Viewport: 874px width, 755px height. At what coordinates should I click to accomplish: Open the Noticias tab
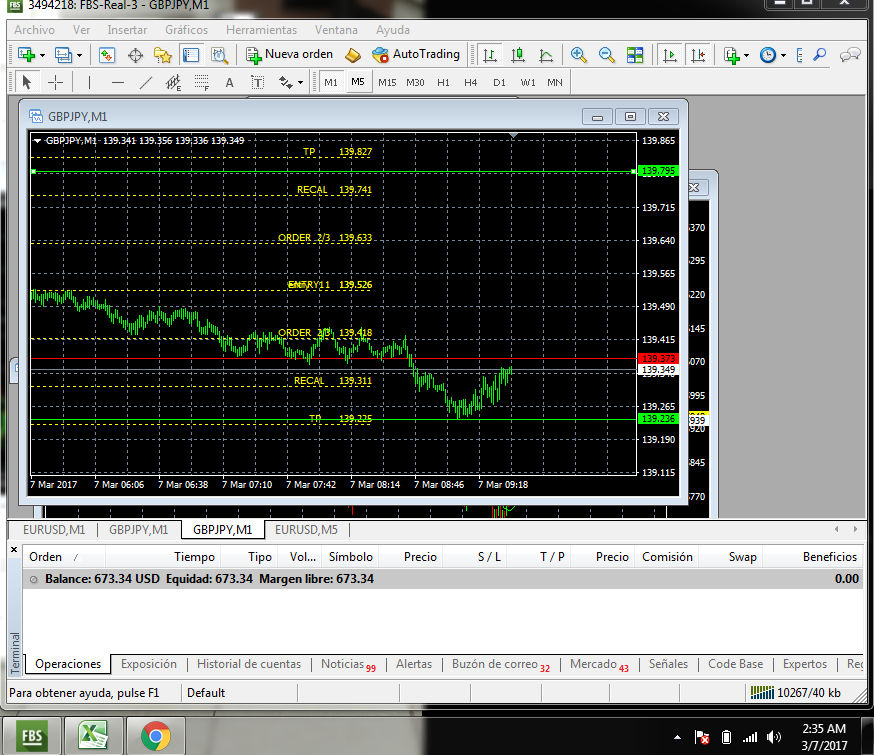[348, 664]
